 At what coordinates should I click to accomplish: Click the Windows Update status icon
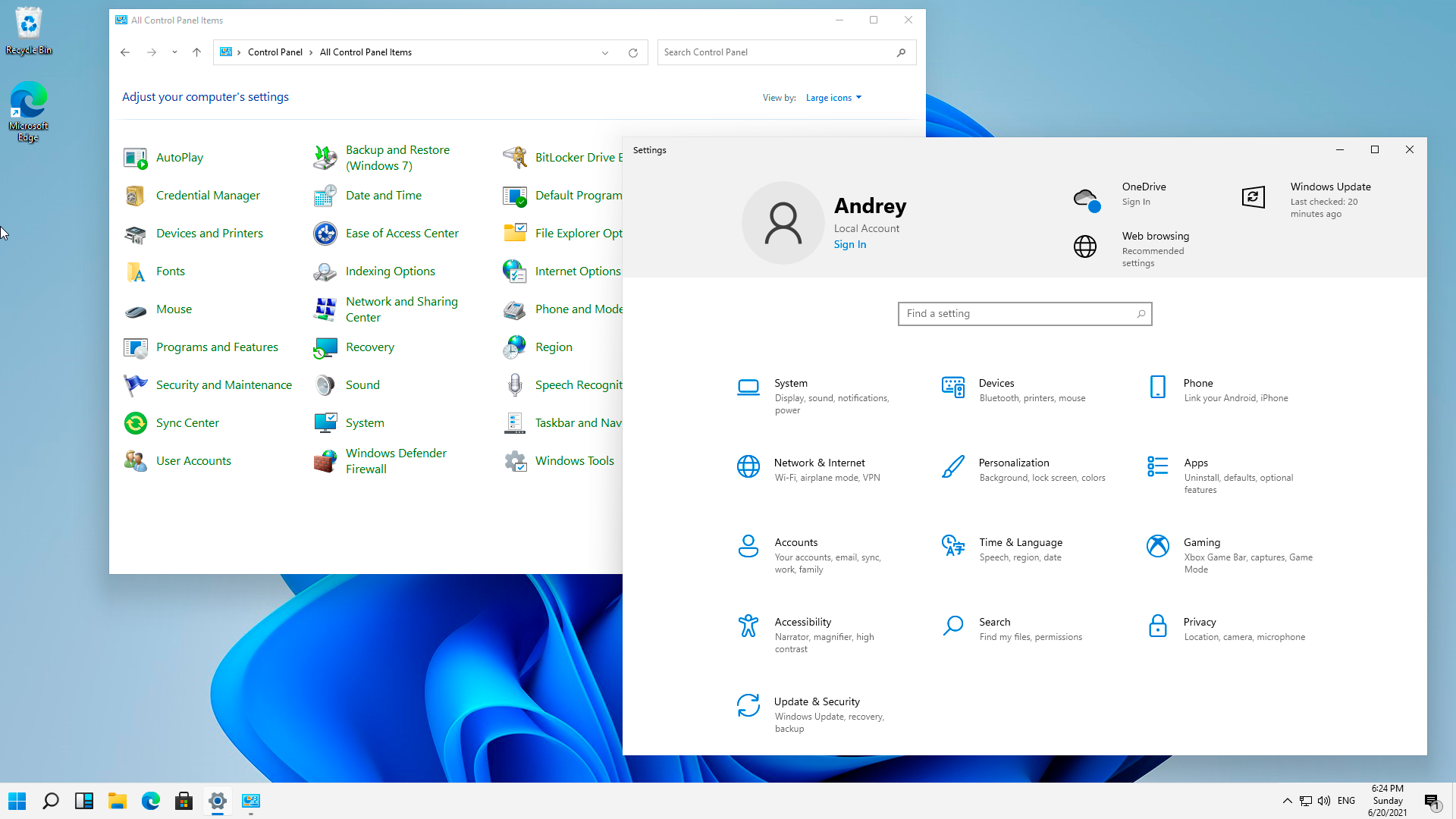(x=1253, y=197)
